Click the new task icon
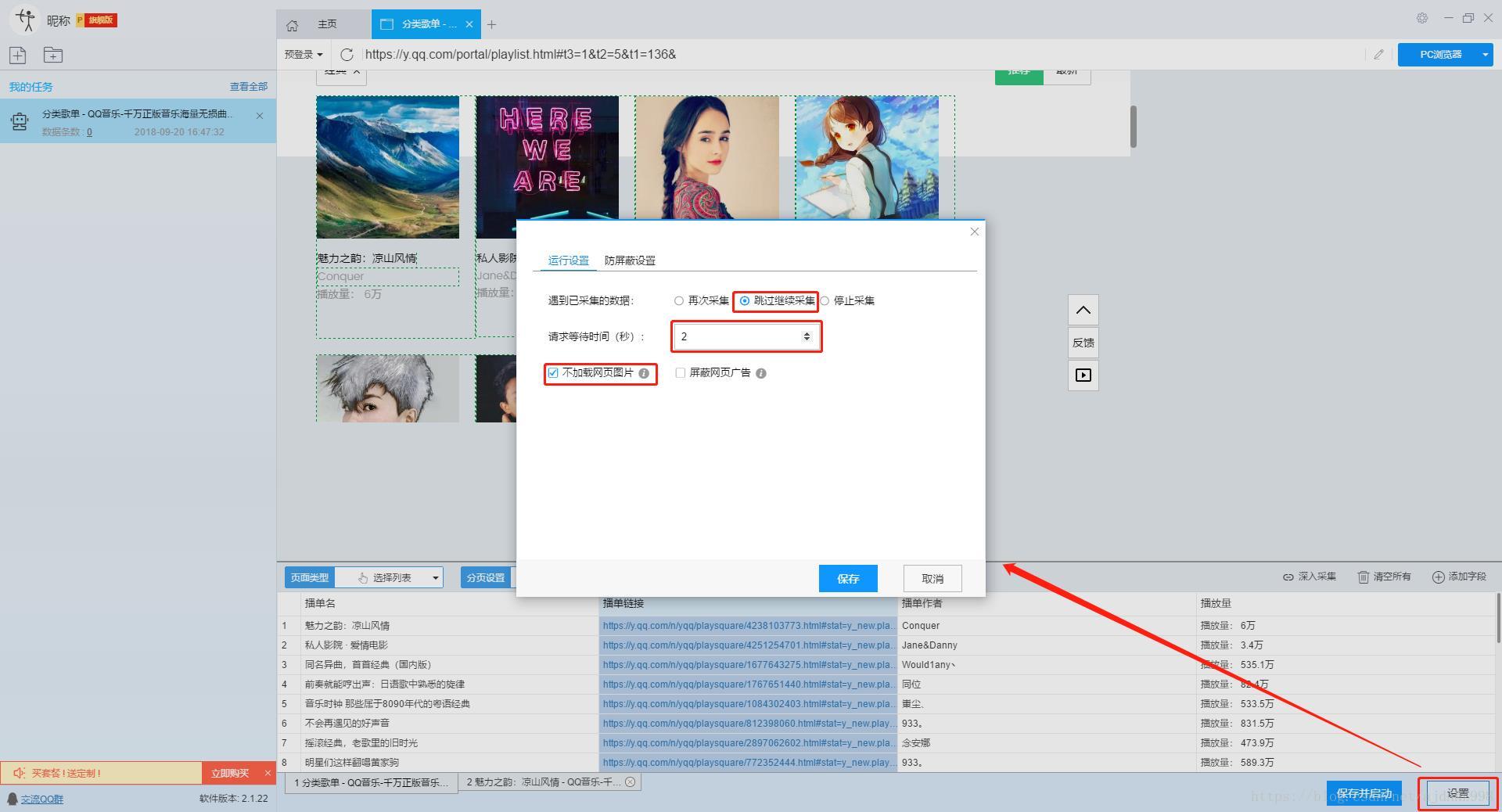Image resolution: width=1502 pixels, height=812 pixels. click(18, 55)
